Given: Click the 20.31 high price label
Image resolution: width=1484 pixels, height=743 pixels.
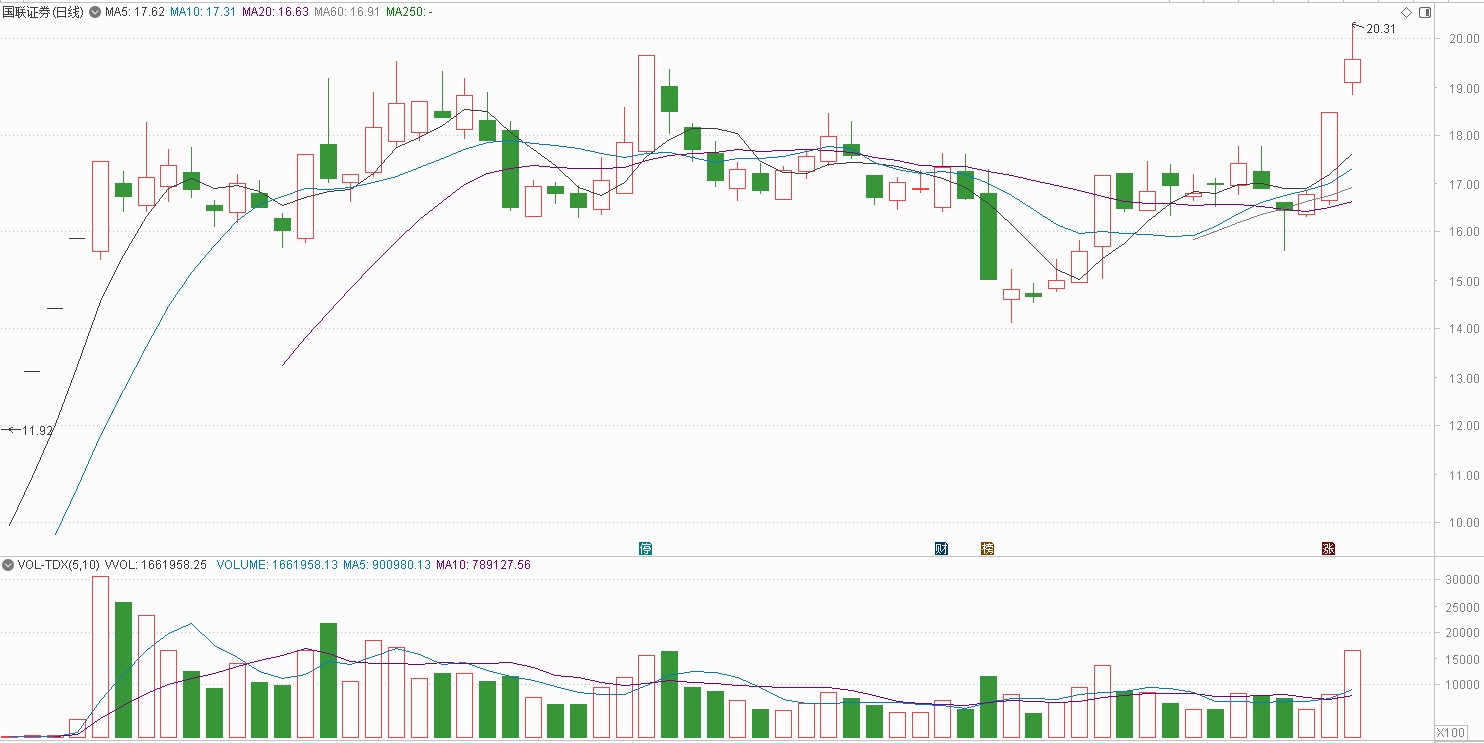Looking at the screenshot, I should coord(1380,29).
